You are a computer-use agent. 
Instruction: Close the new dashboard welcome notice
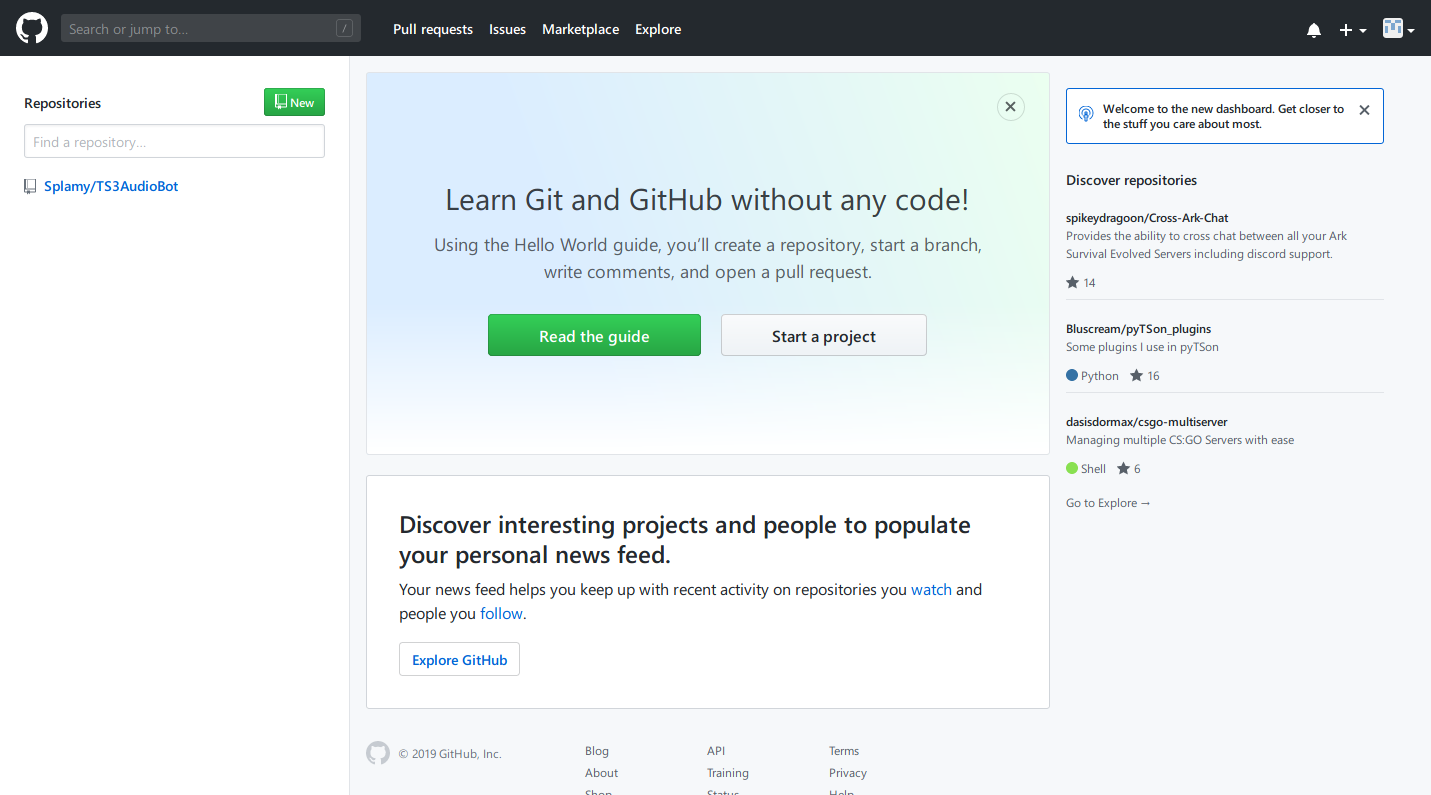tap(1364, 110)
